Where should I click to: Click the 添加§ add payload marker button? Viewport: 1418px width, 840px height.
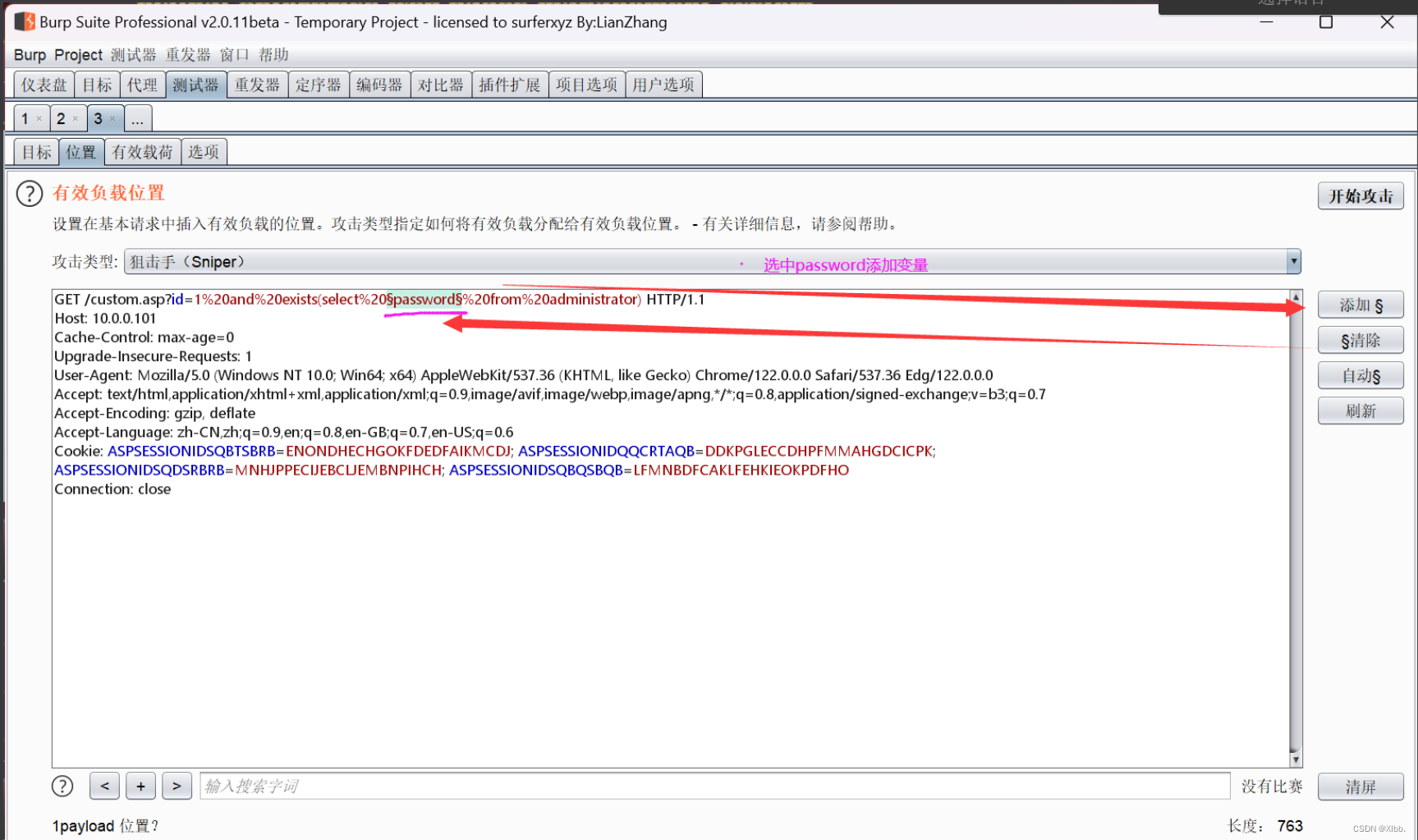click(x=1361, y=304)
